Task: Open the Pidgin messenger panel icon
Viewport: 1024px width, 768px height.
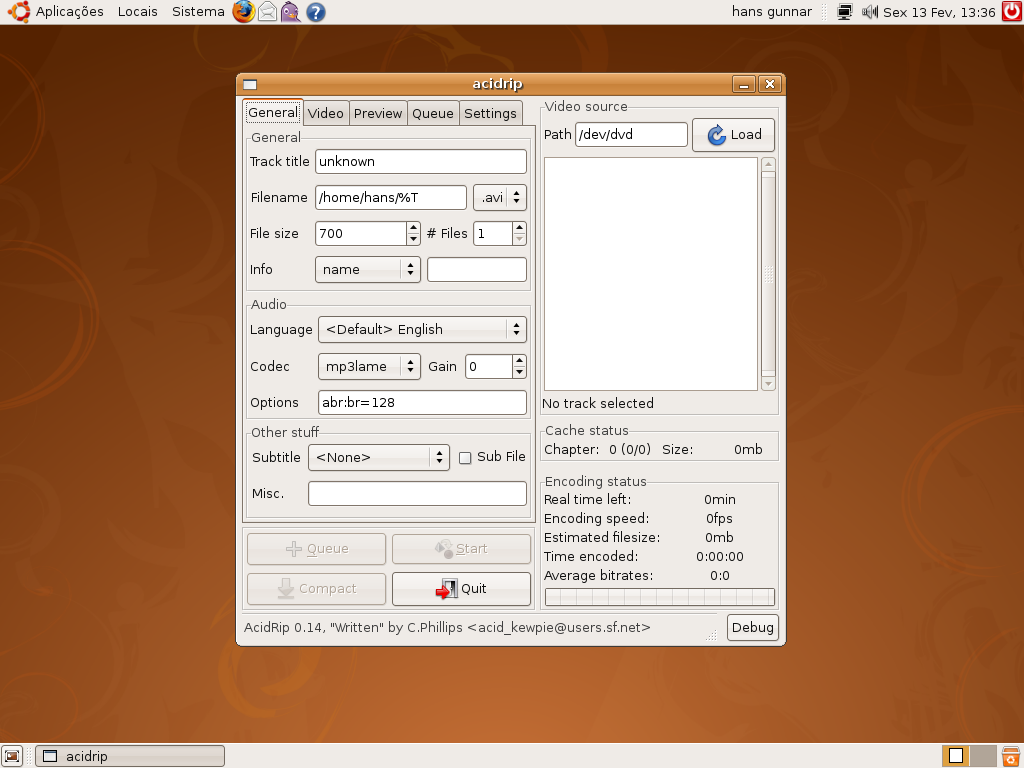Action: tap(291, 12)
